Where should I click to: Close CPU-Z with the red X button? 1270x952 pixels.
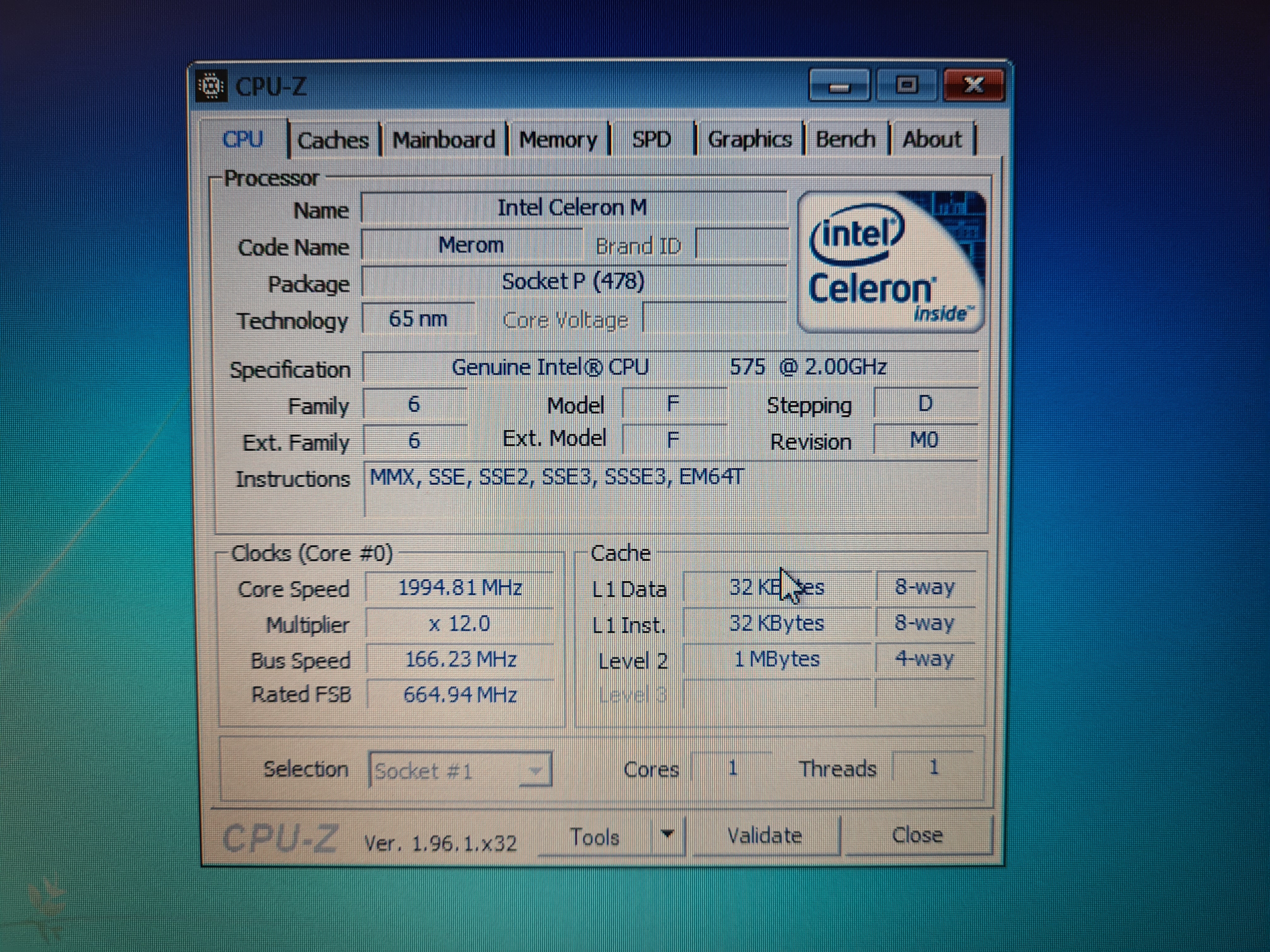click(x=974, y=86)
